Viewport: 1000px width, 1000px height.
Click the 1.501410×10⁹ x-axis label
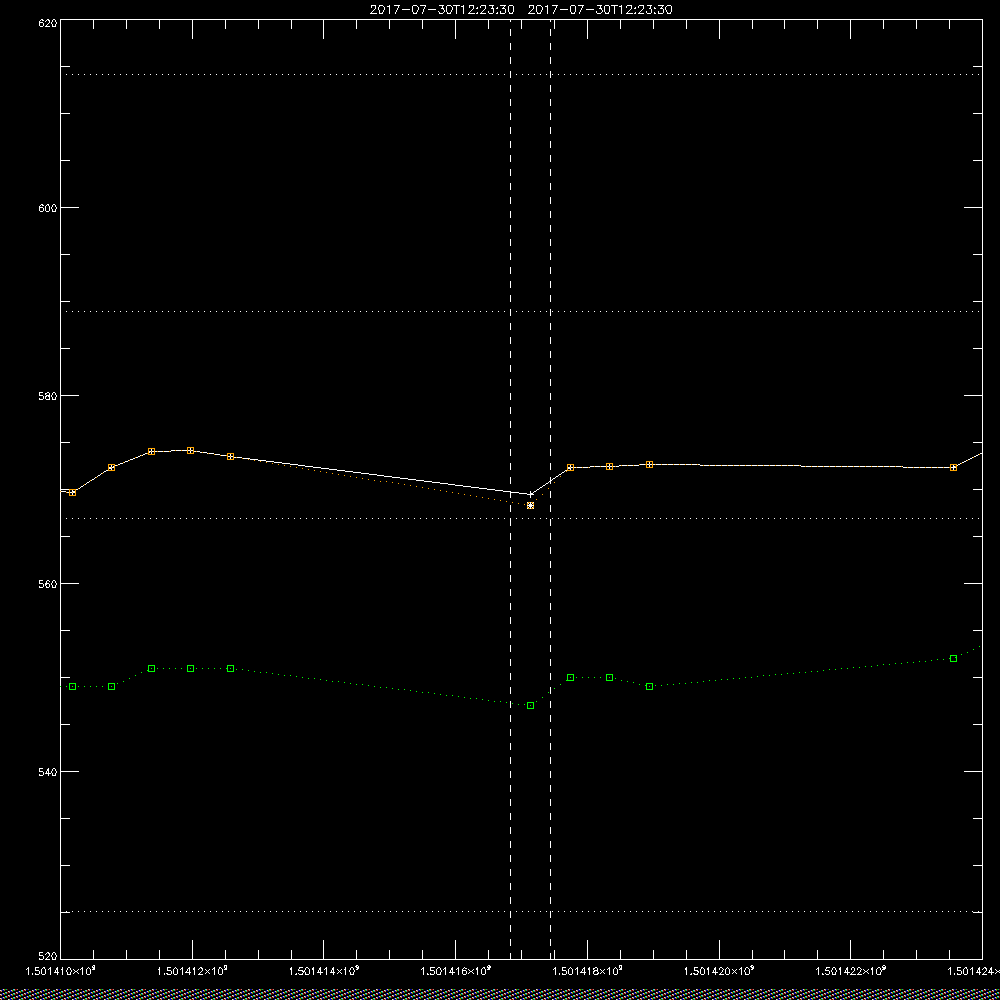tap(60, 971)
